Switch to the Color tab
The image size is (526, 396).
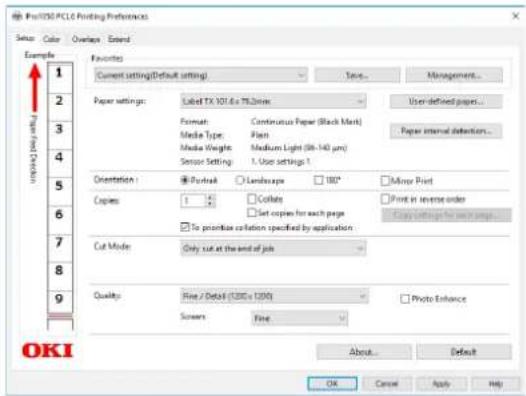[51, 39]
